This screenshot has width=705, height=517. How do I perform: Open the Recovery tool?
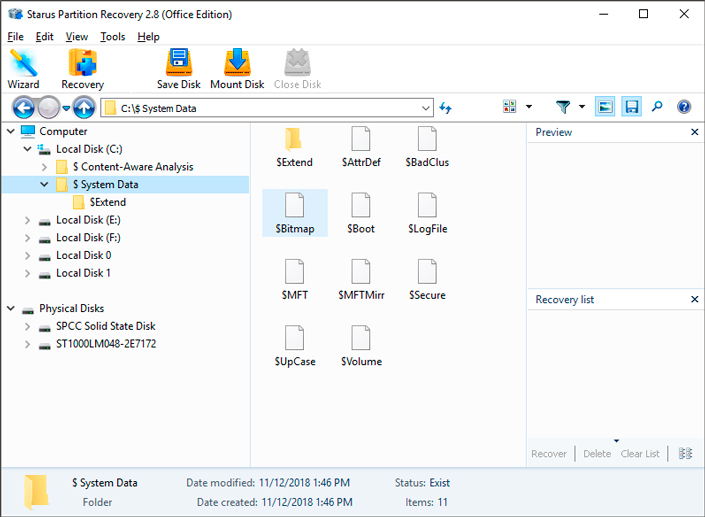(x=83, y=69)
